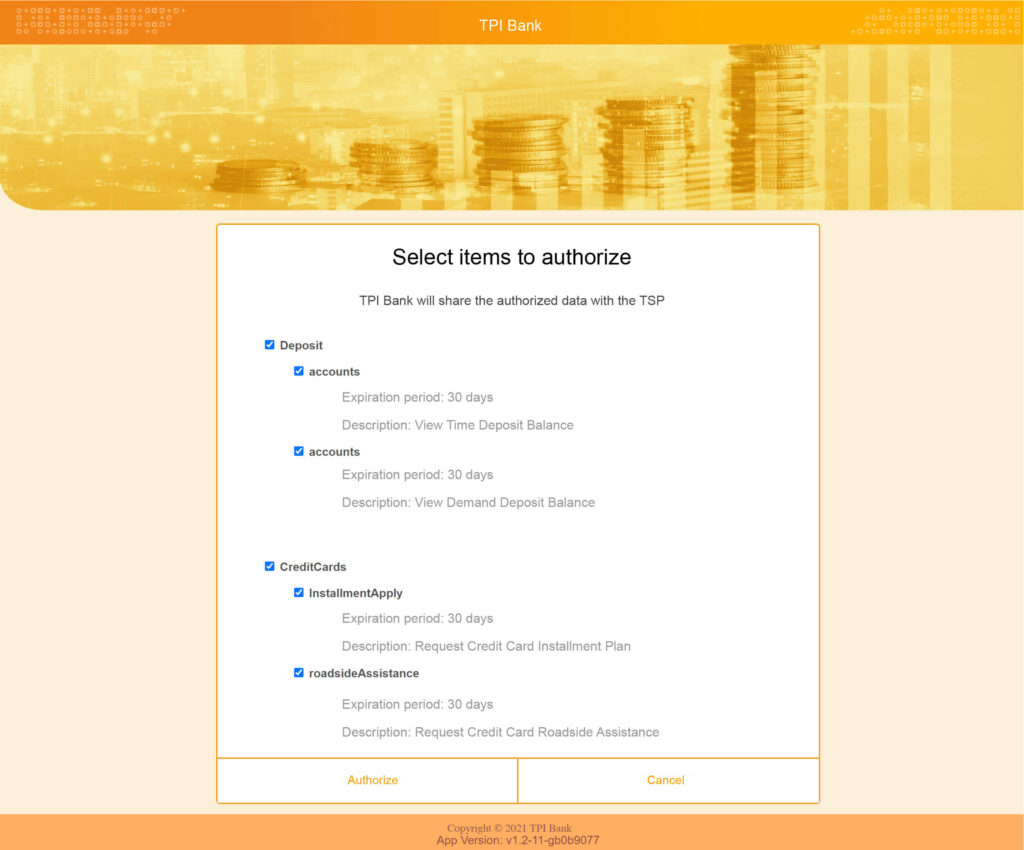
Task: Uncheck accounts for Time Deposit Balance
Action: pyautogui.click(x=298, y=370)
